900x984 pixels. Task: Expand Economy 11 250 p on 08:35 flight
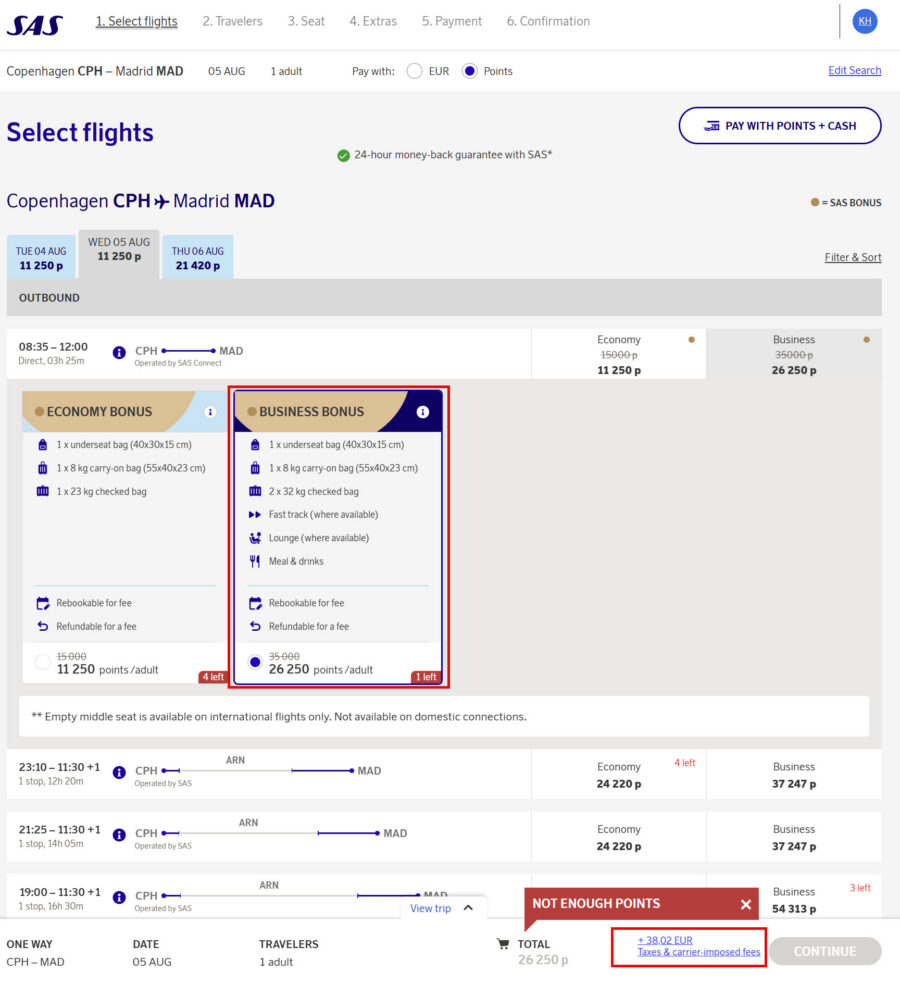tap(619, 354)
